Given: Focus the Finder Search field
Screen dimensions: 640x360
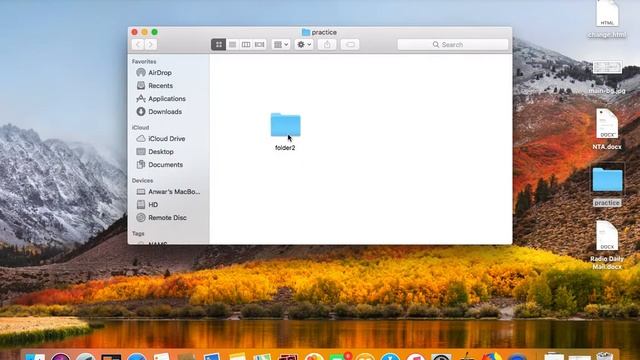Looking at the screenshot, I should [x=453, y=44].
